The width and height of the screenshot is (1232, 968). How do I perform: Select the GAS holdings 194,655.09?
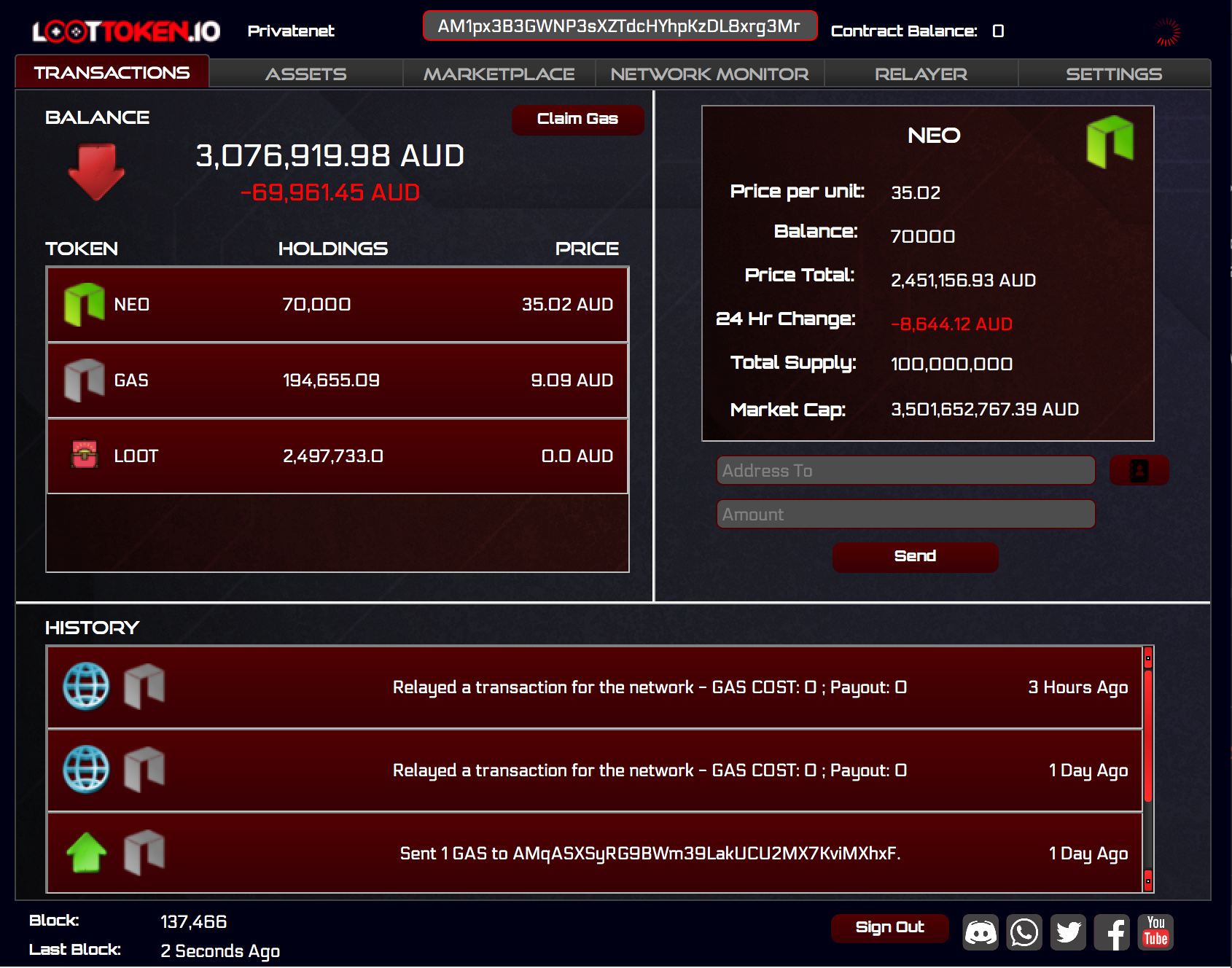pyautogui.click(x=331, y=380)
